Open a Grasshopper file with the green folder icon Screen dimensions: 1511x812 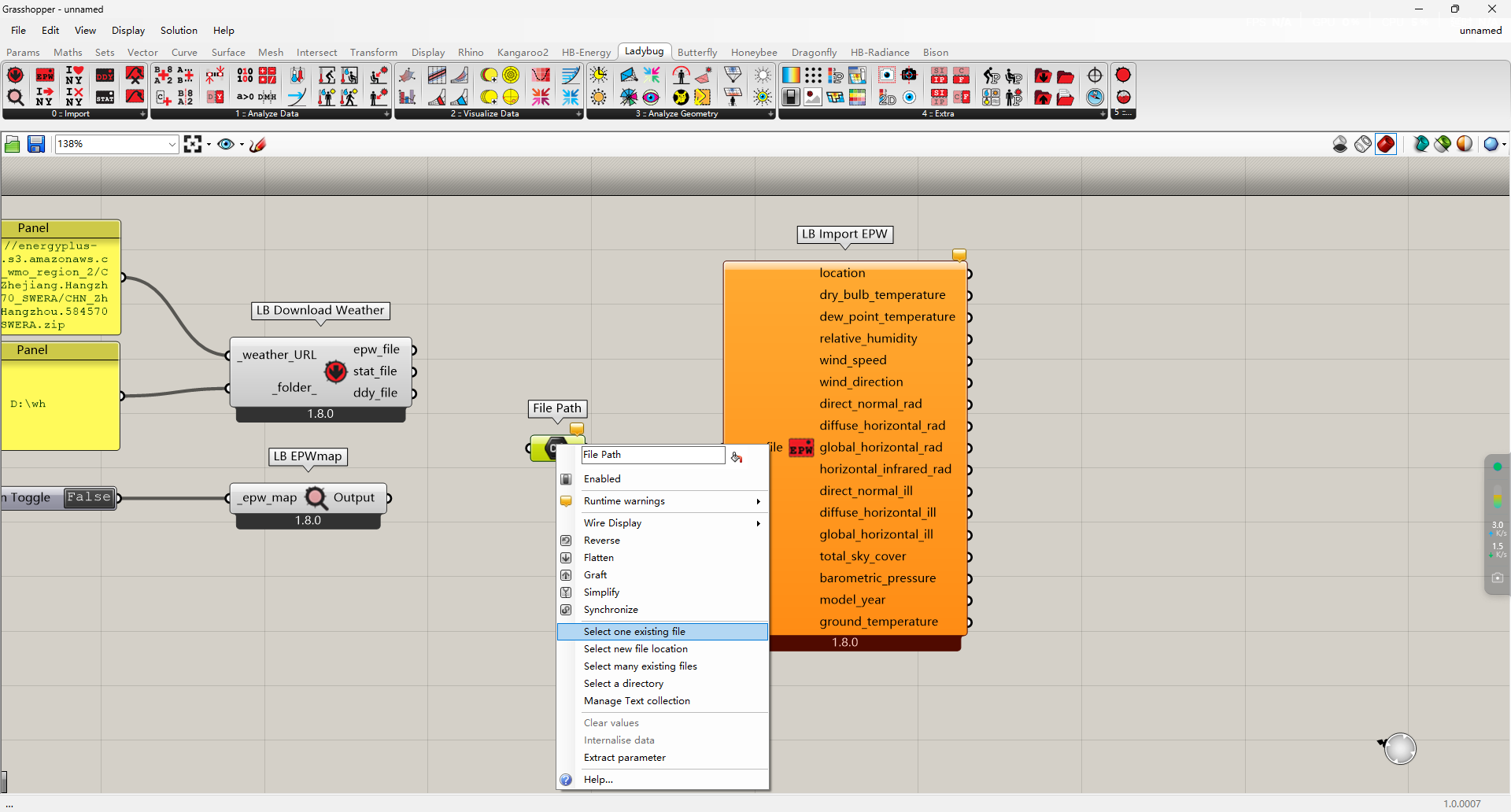13,144
